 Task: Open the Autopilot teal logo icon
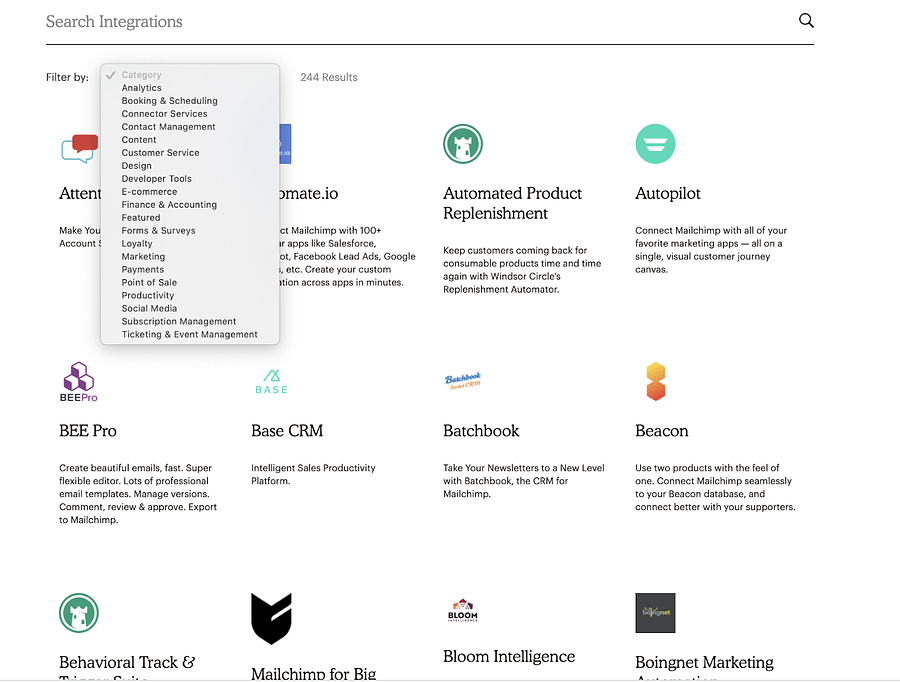pos(655,144)
